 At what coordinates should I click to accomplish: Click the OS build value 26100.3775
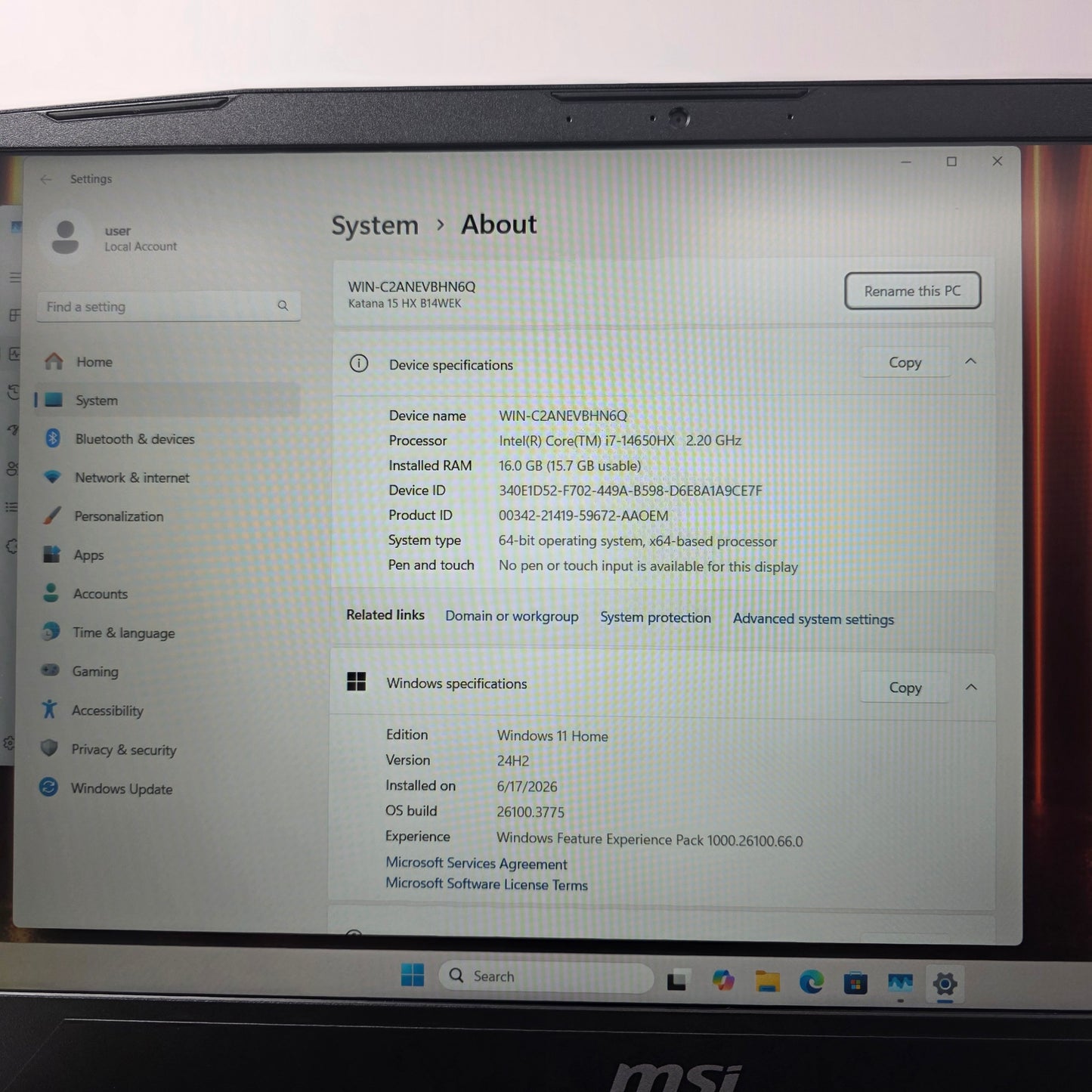pos(531,812)
